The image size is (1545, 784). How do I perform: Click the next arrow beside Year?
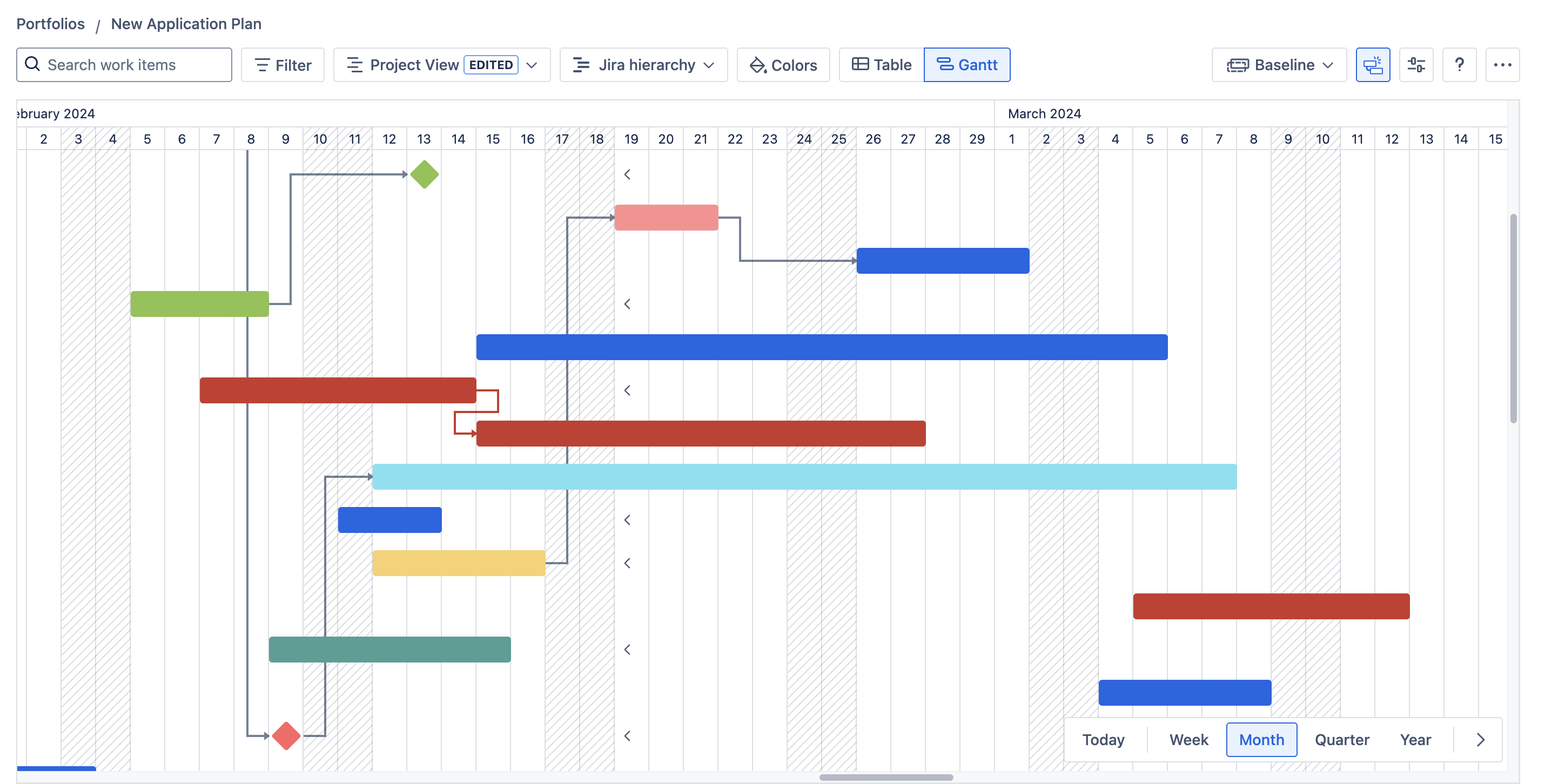pos(1480,740)
